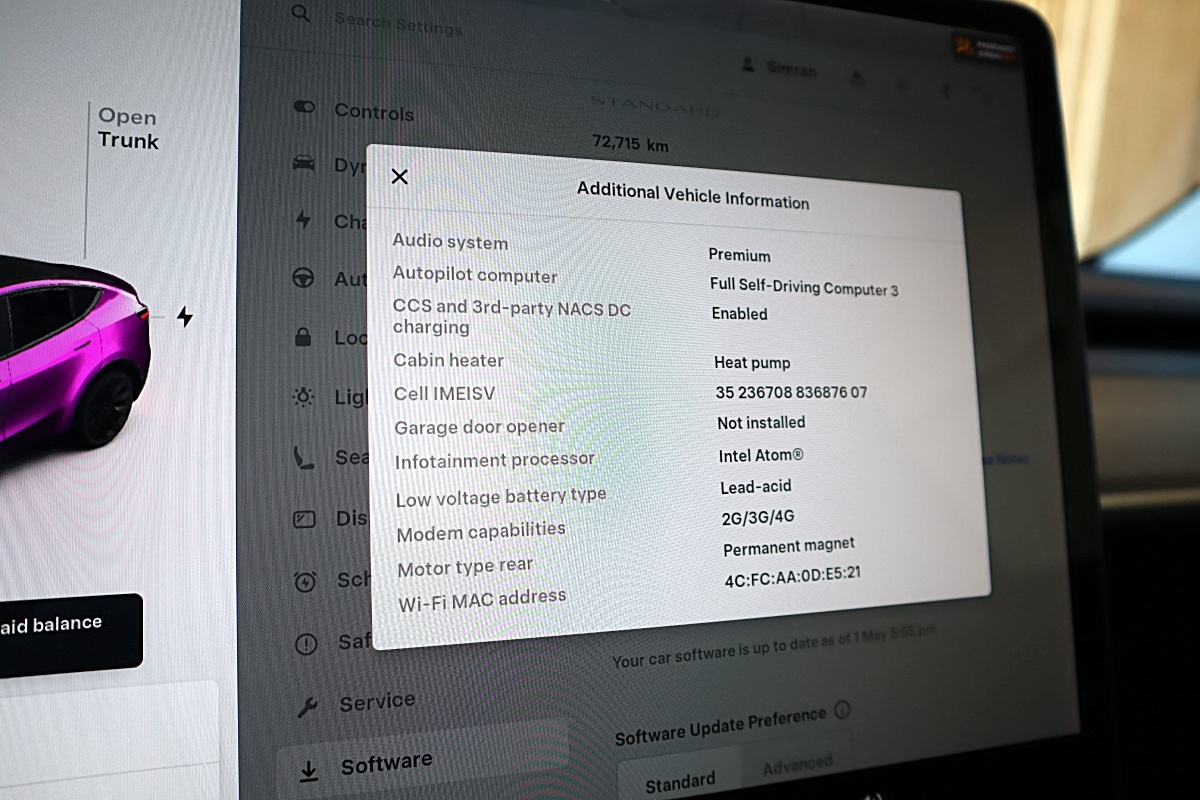Image resolution: width=1200 pixels, height=800 pixels.
Task: Tap the charging bolt beside the car
Action: coord(184,317)
